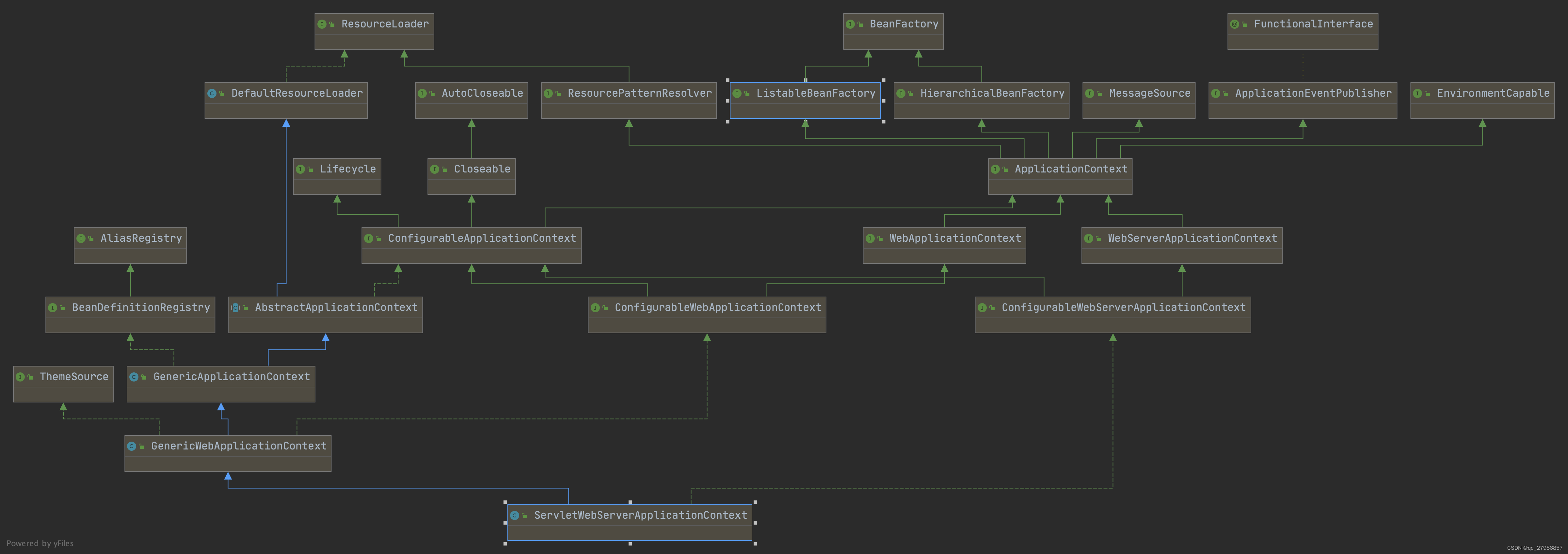Click the ConfigurableWebServerApplicationContext interface icon
This screenshot has height=554, width=1568.
(x=982, y=308)
